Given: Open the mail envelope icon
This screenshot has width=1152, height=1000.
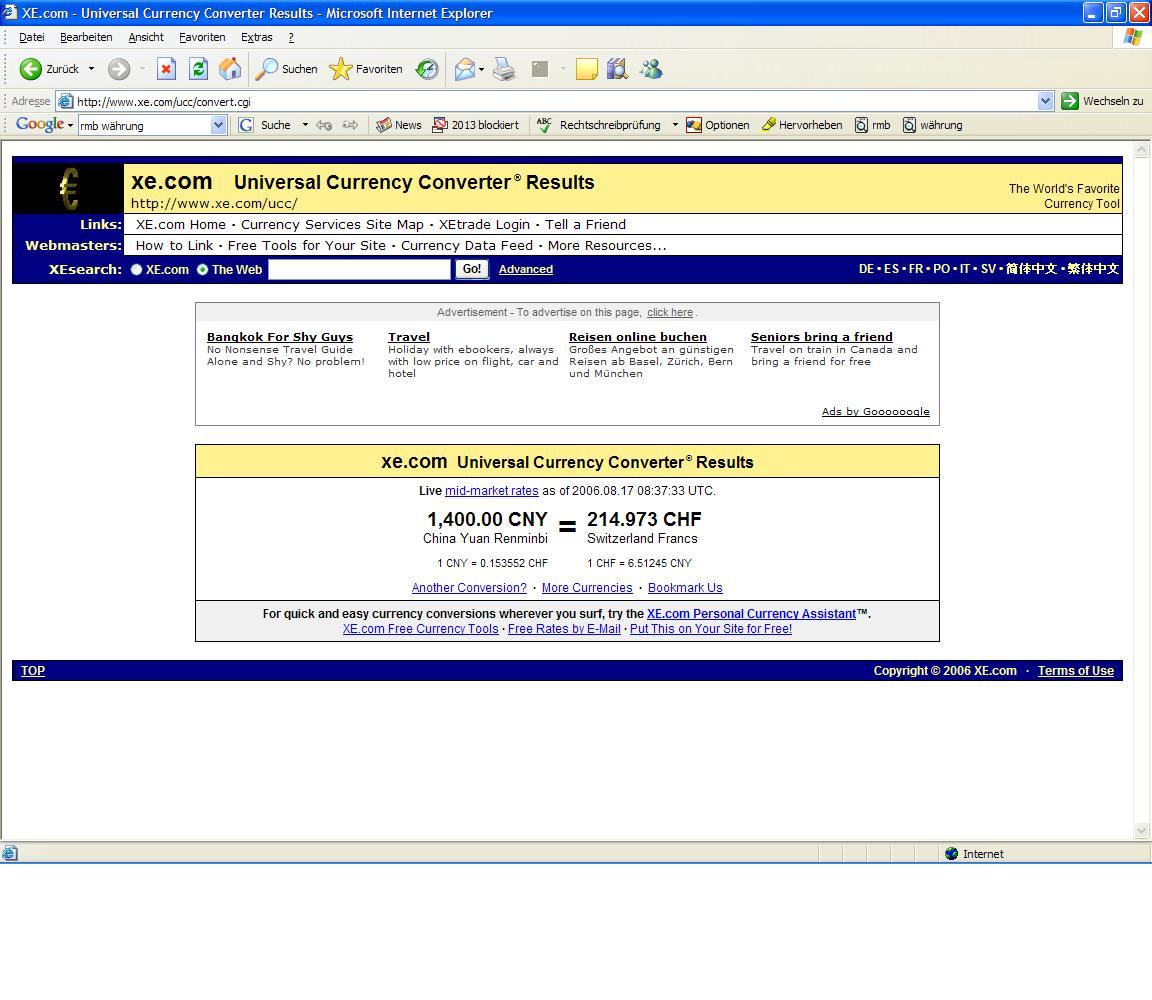Looking at the screenshot, I should [464, 69].
